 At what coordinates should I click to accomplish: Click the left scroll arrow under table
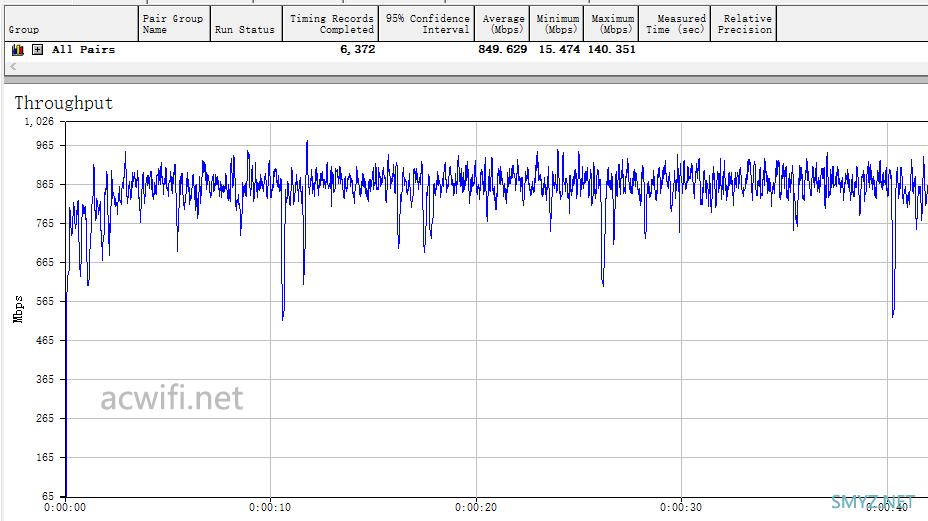pyautogui.click(x=13, y=67)
